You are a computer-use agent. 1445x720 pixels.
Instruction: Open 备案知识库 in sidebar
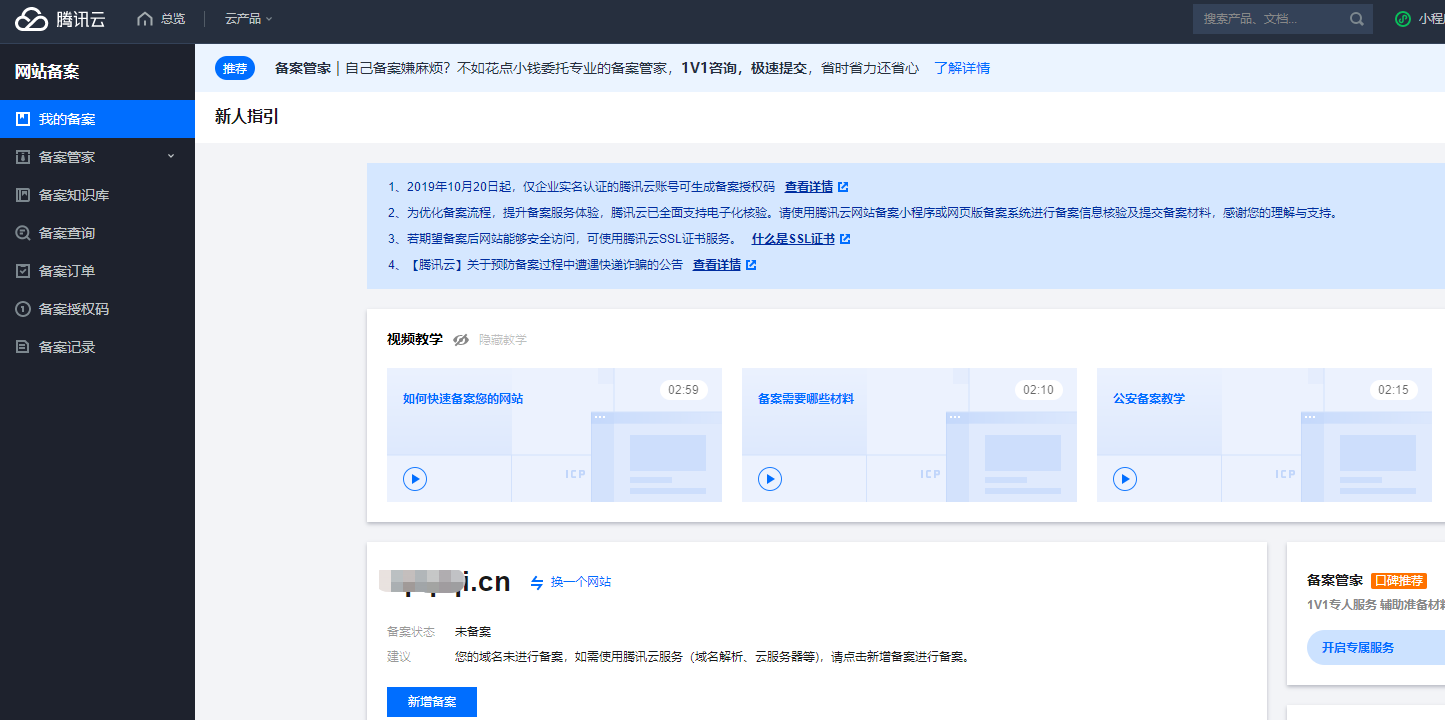(73, 195)
